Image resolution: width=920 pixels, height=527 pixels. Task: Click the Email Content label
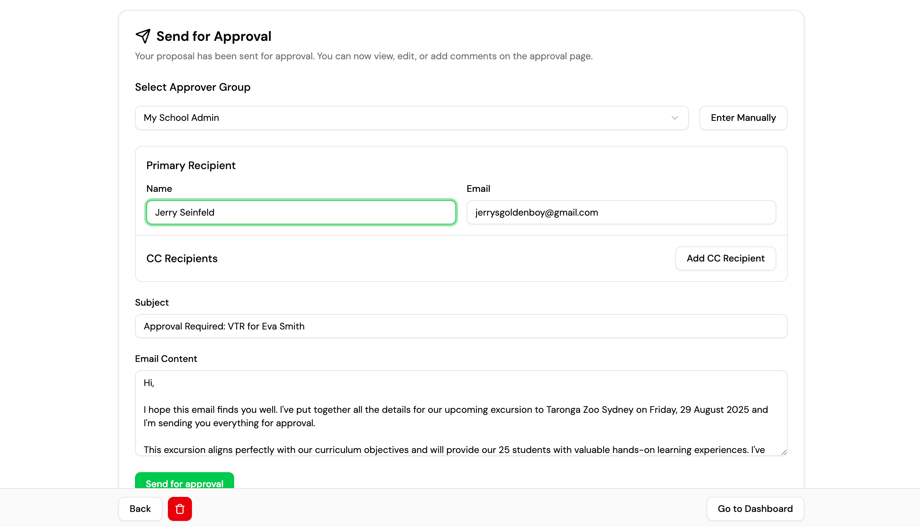click(x=166, y=359)
